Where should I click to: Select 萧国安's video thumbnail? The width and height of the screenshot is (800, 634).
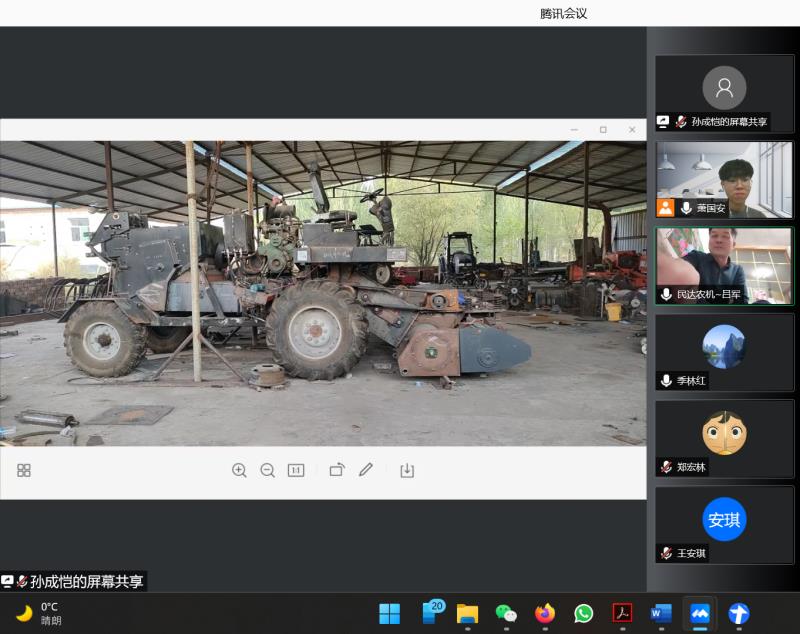[724, 178]
